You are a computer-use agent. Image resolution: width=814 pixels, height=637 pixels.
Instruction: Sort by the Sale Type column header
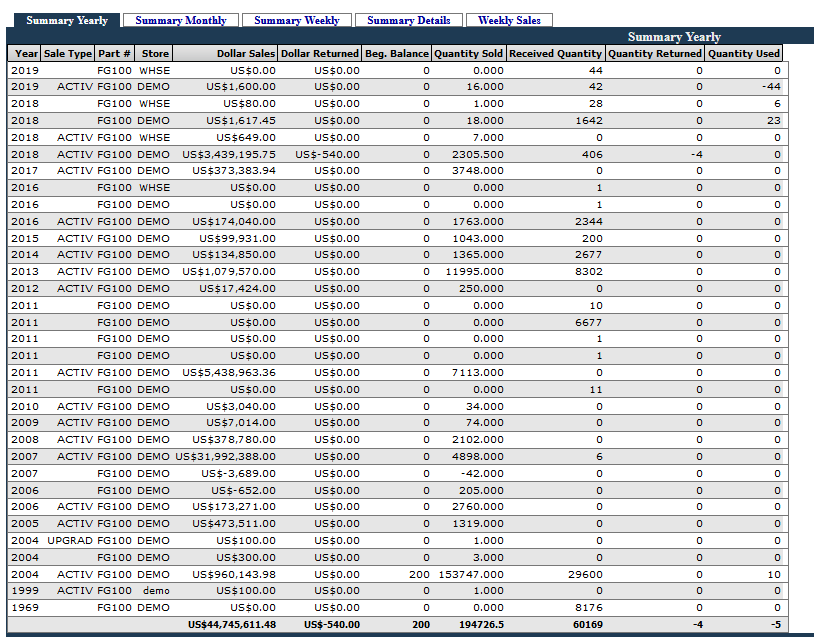(x=68, y=53)
